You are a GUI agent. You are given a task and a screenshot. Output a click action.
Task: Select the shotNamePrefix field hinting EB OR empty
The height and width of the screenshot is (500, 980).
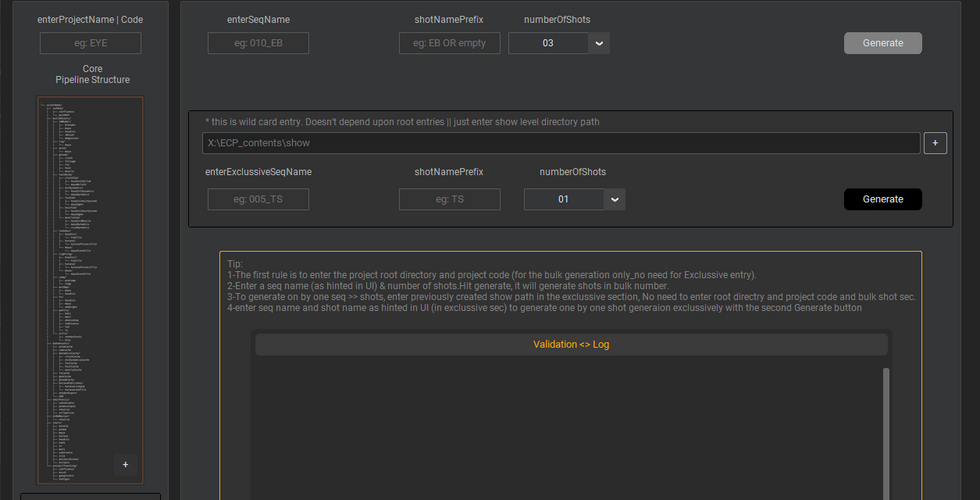449,43
